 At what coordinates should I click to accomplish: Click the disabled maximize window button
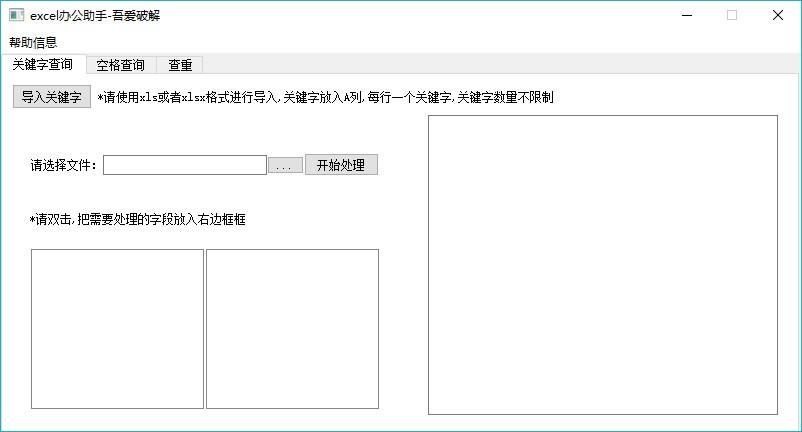[x=732, y=15]
